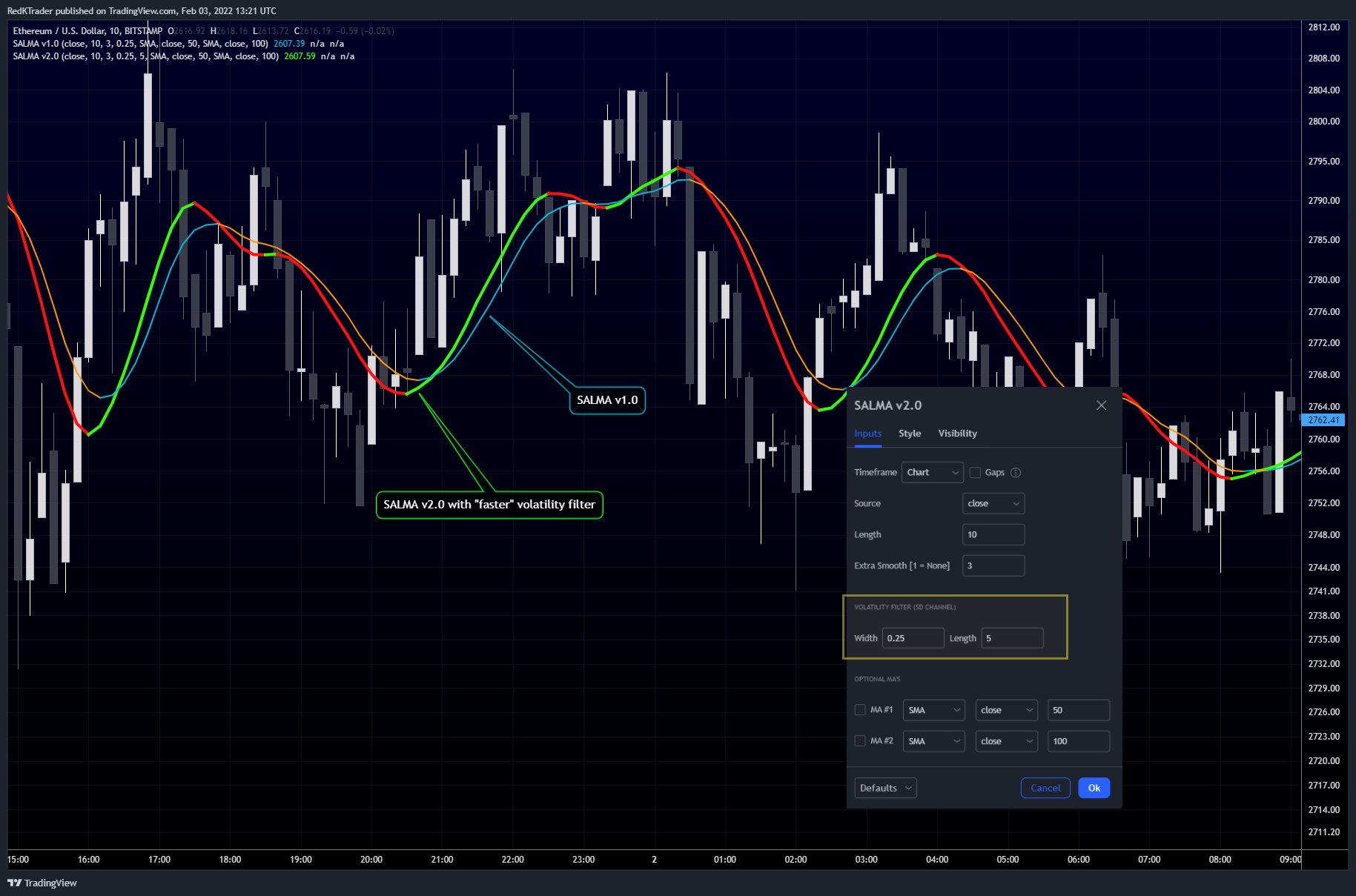Click the 21:00 time axis label
Viewport: 1356px width, 896px height.
(442, 860)
